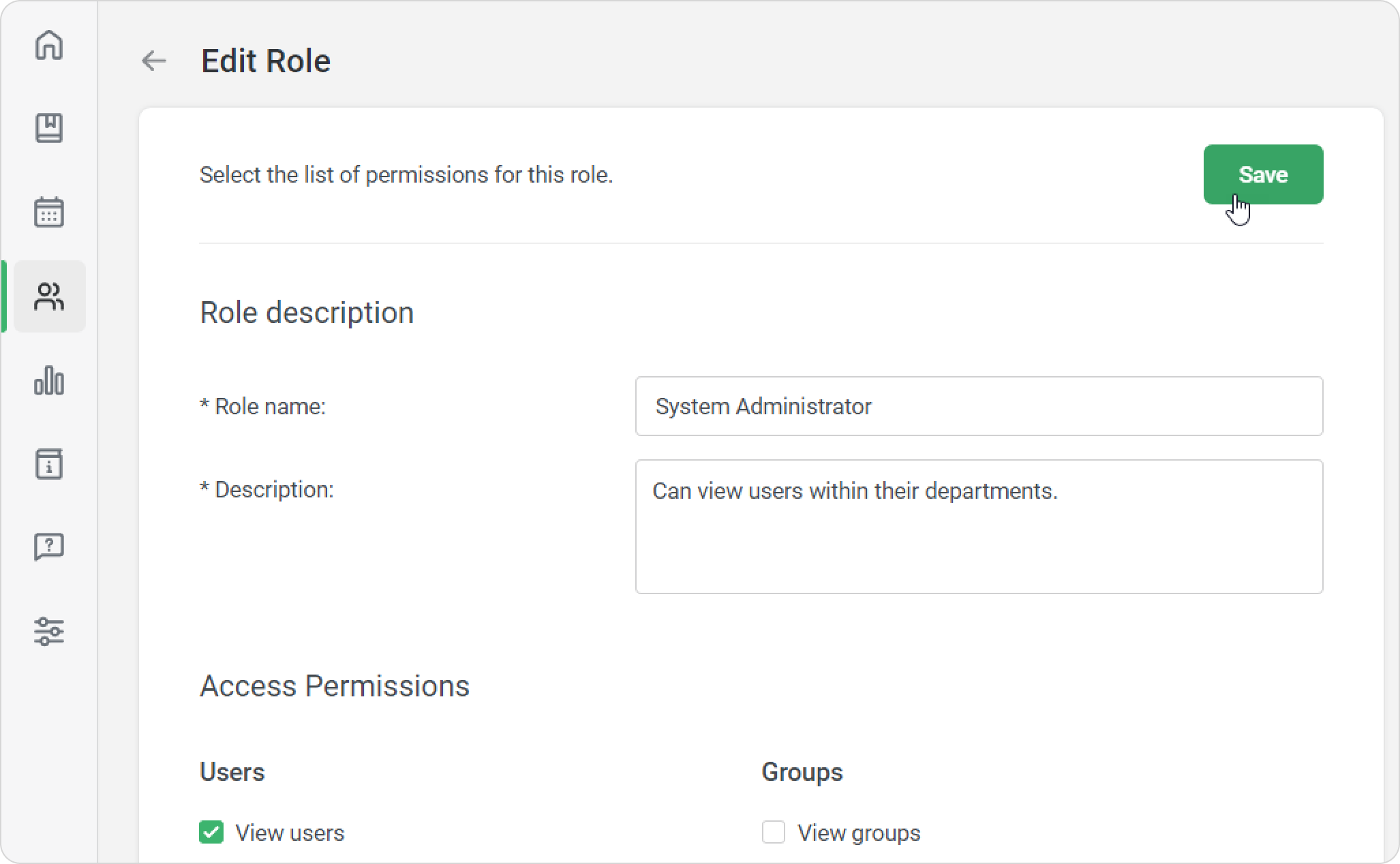Go to the Home dashboard icon
The image size is (1400, 864).
(x=49, y=45)
